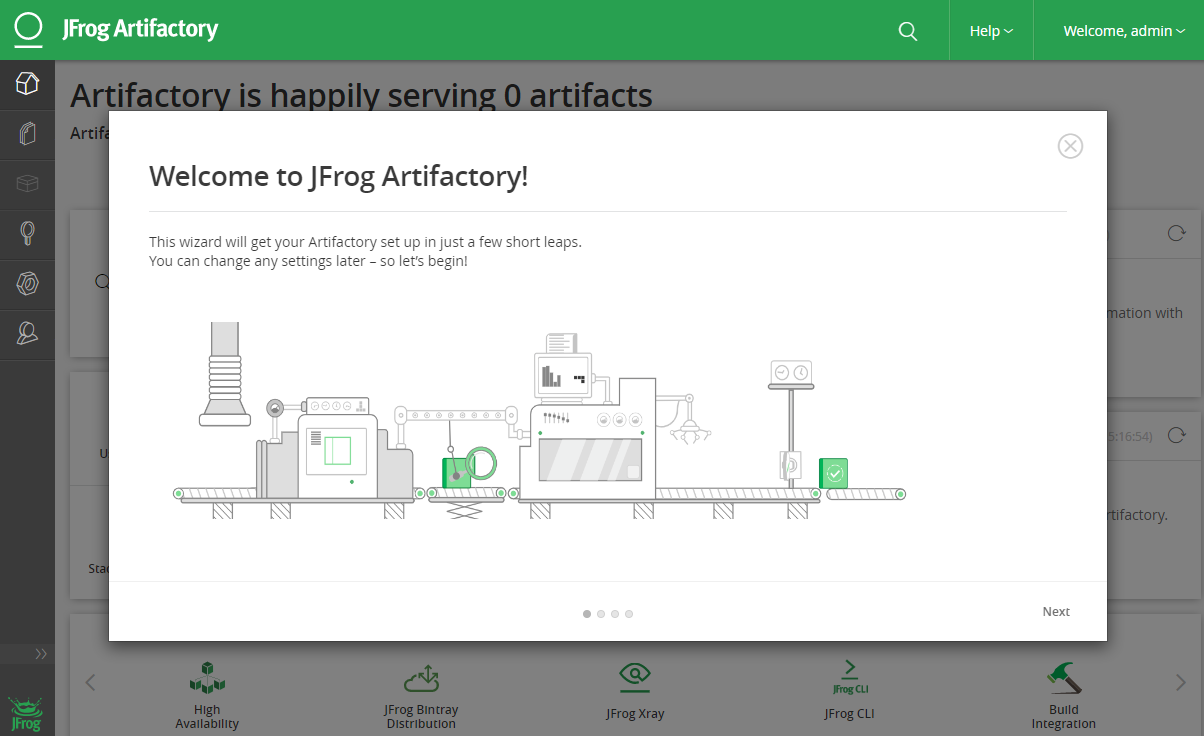Image resolution: width=1204 pixels, height=736 pixels.
Task: Close the welcome wizard with the X icon
Action: [x=1070, y=146]
